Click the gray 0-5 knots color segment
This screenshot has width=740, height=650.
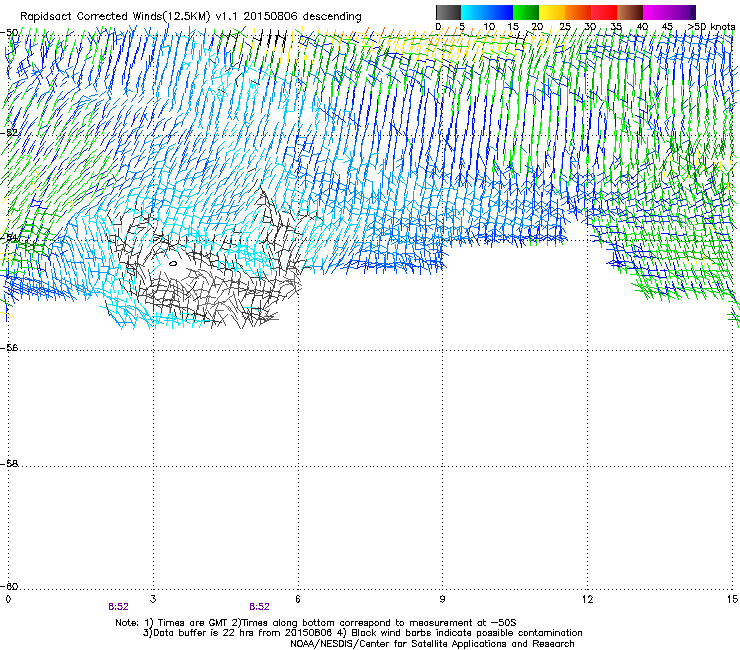click(x=448, y=12)
